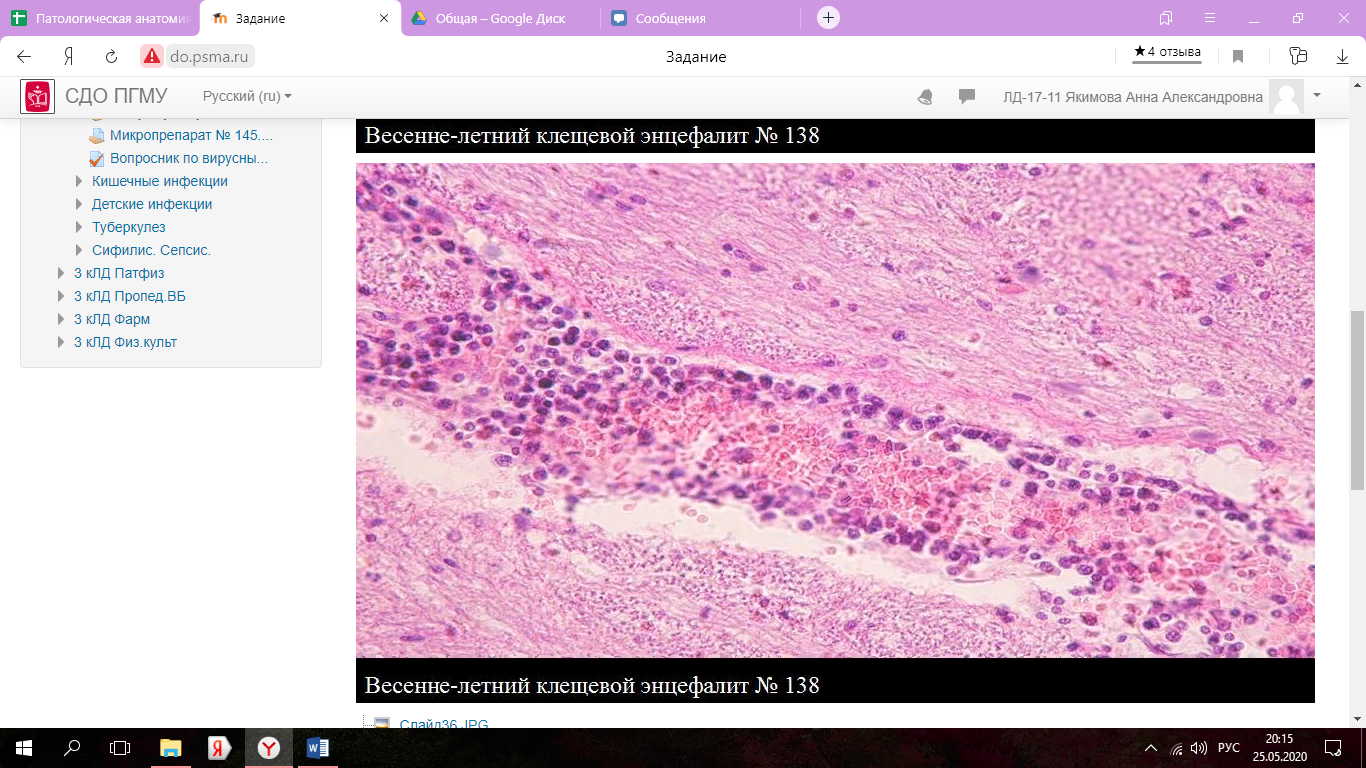Open the Русский (ru) language dropdown

[247, 96]
